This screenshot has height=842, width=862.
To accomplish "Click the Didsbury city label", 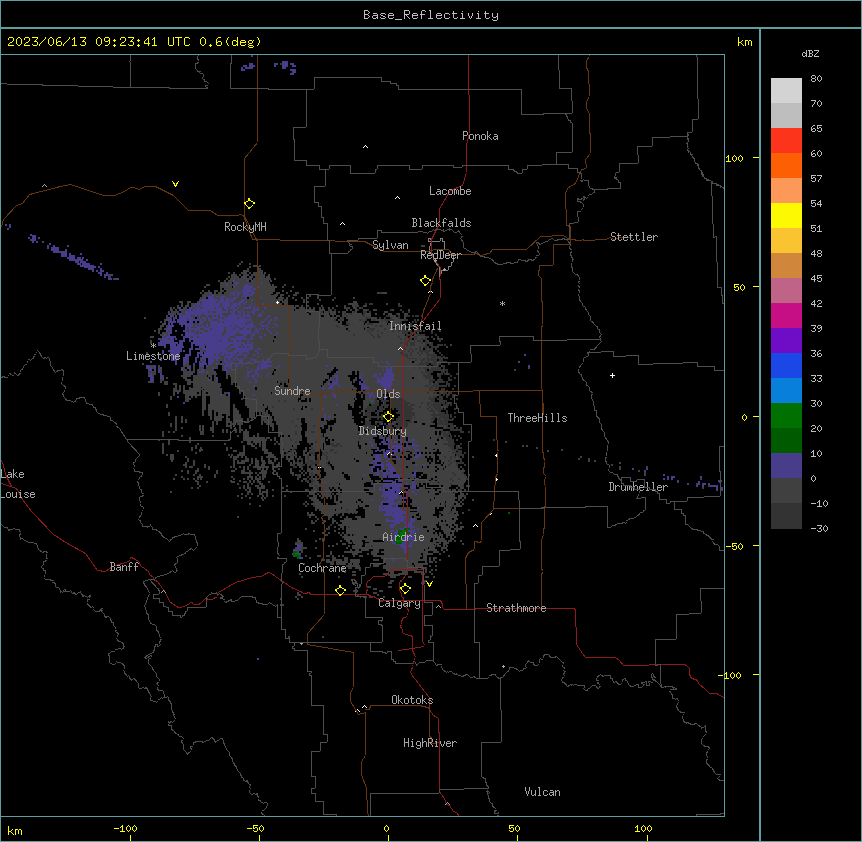I will 383,431.
